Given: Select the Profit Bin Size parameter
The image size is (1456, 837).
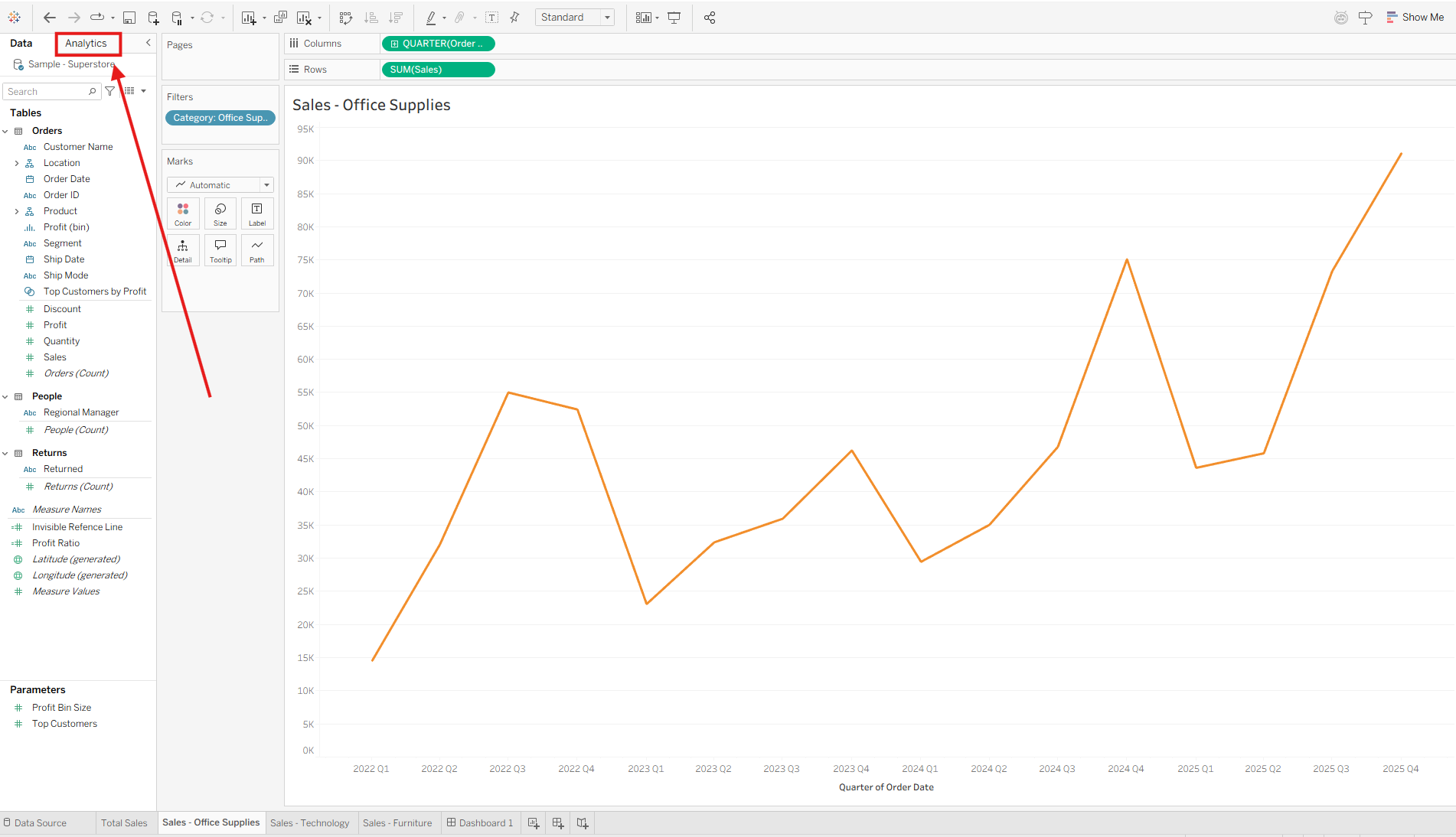Looking at the screenshot, I should pyautogui.click(x=61, y=708).
